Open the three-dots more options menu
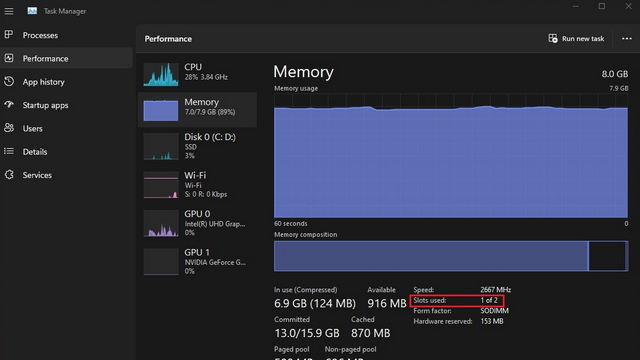 point(627,38)
